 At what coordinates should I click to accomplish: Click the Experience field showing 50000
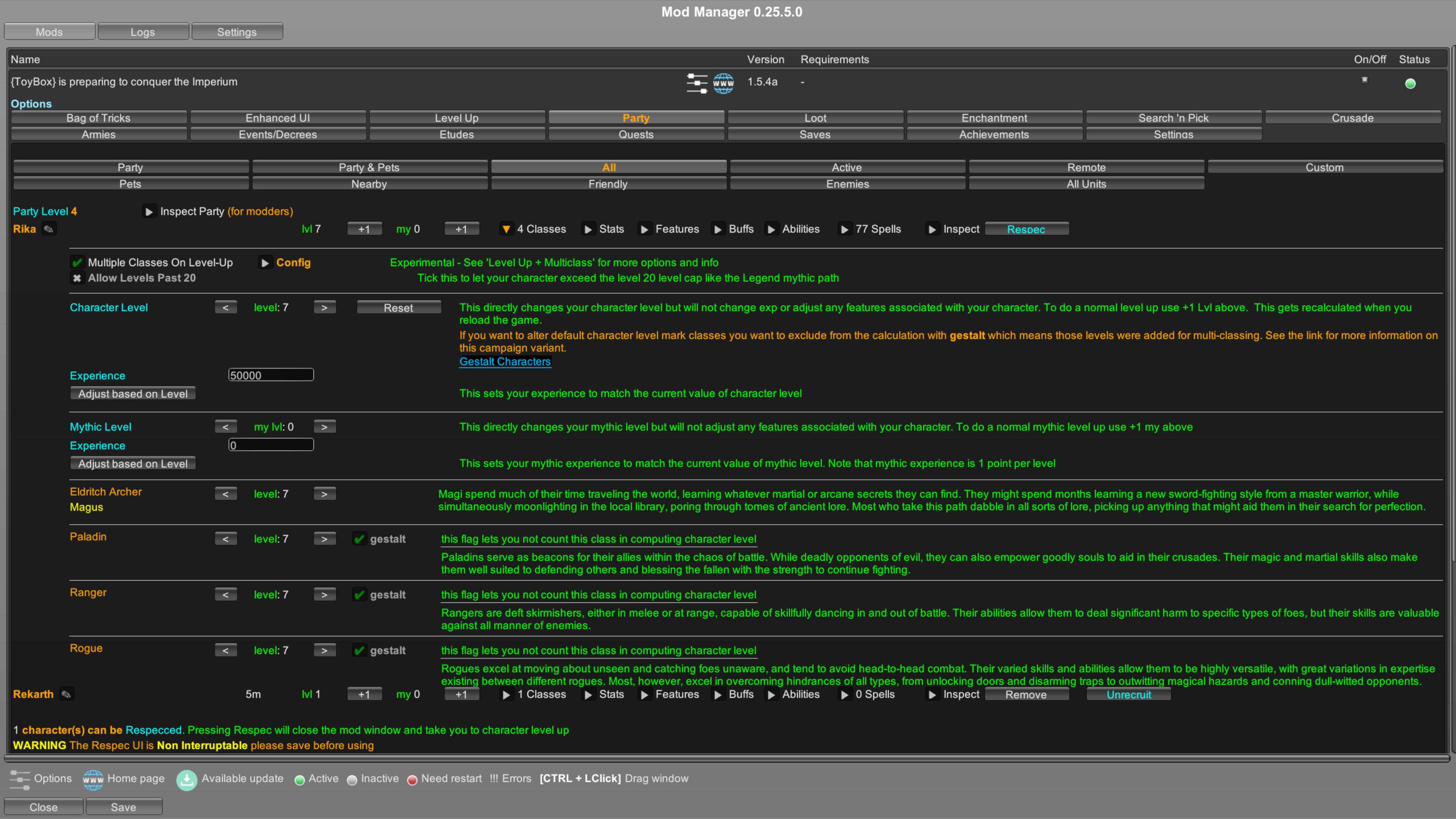coord(270,375)
